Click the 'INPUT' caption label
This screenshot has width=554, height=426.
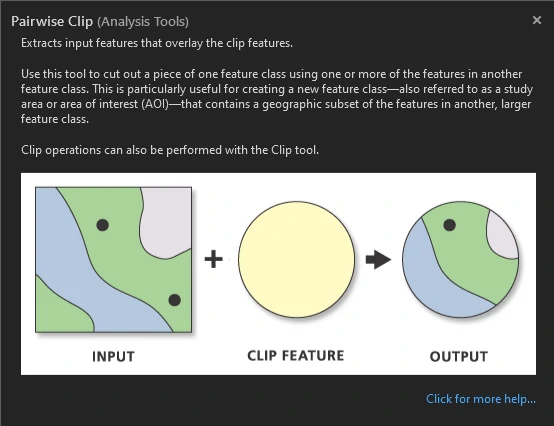point(113,356)
